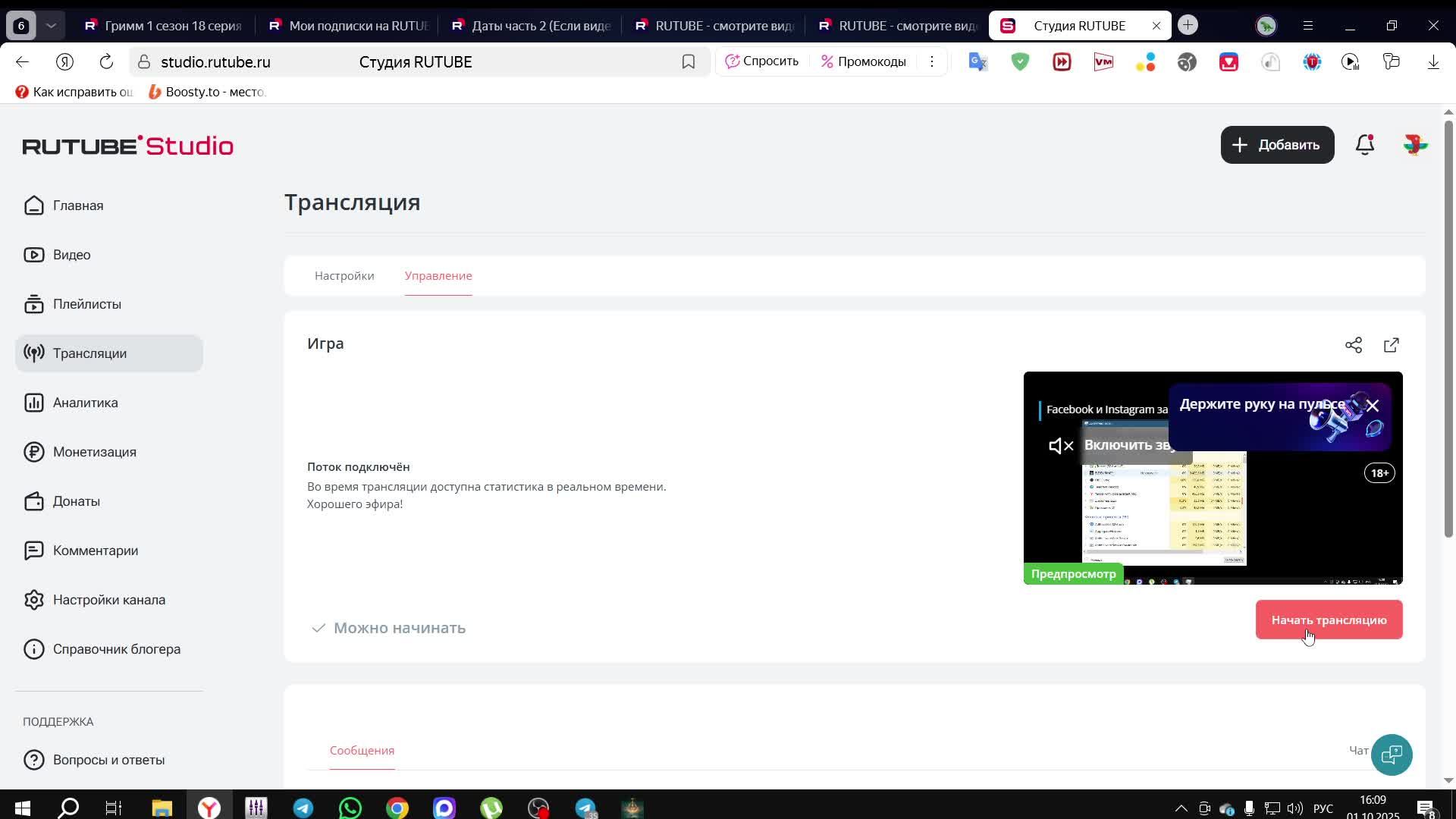Open the Добавить dropdown button
Viewport: 1456px width, 819px height.
click(1277, 145)
